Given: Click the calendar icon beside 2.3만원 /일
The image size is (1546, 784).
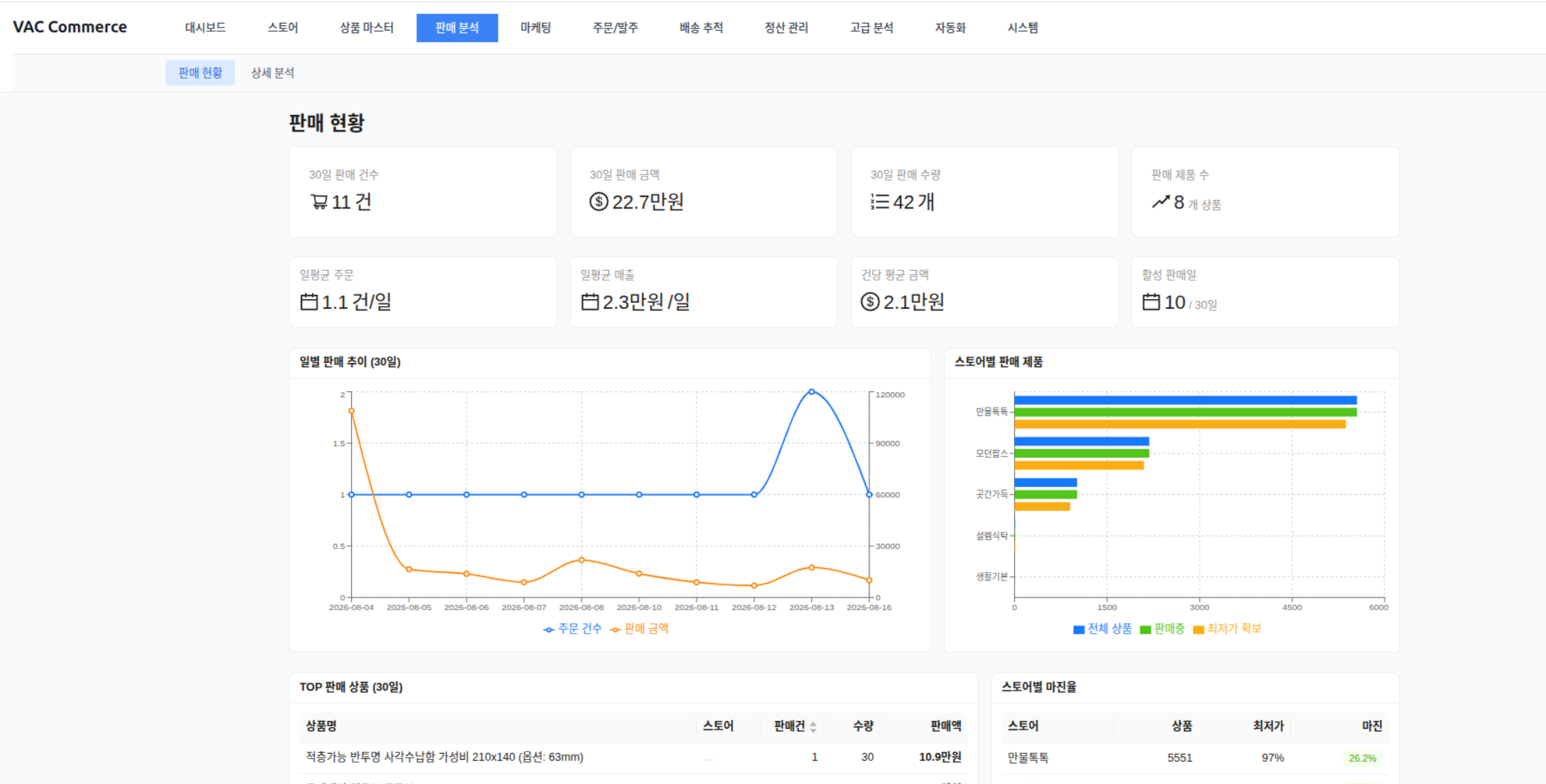Looking at the screenshot, I should click(x=589, y=302).
